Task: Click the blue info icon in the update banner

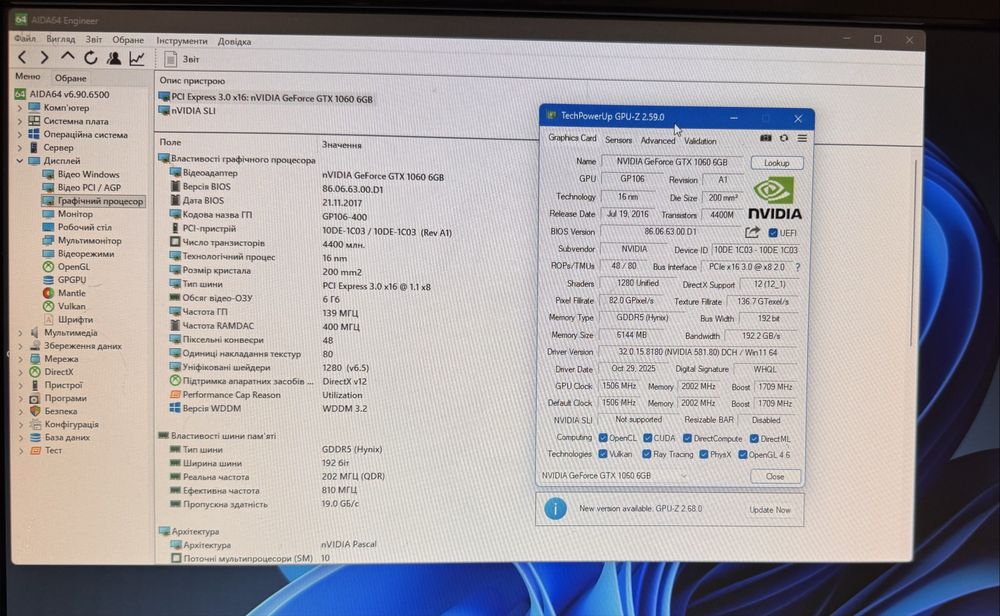Action: (x=555, y=508)
